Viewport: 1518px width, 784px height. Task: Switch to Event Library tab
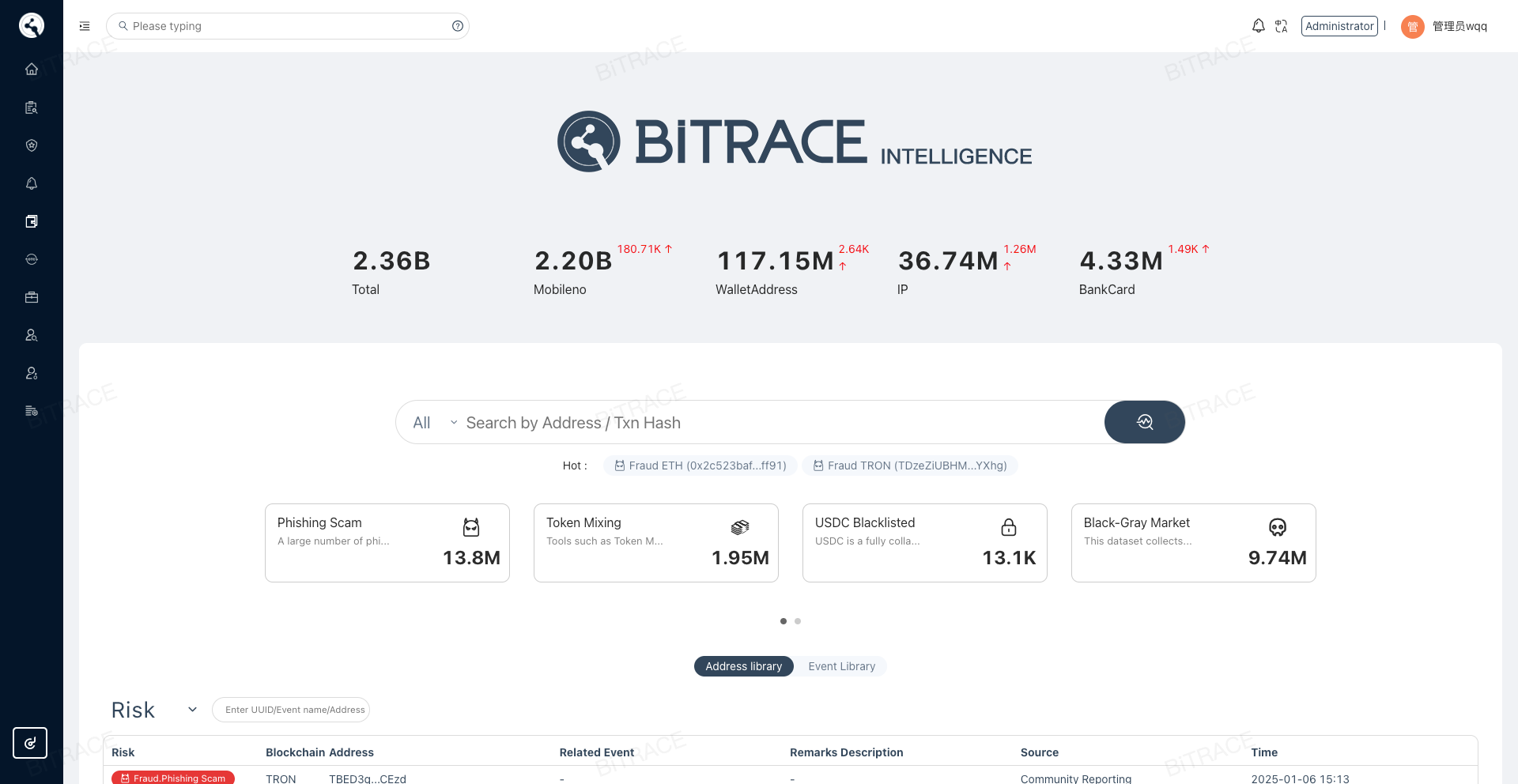click(x=841, y=666)
